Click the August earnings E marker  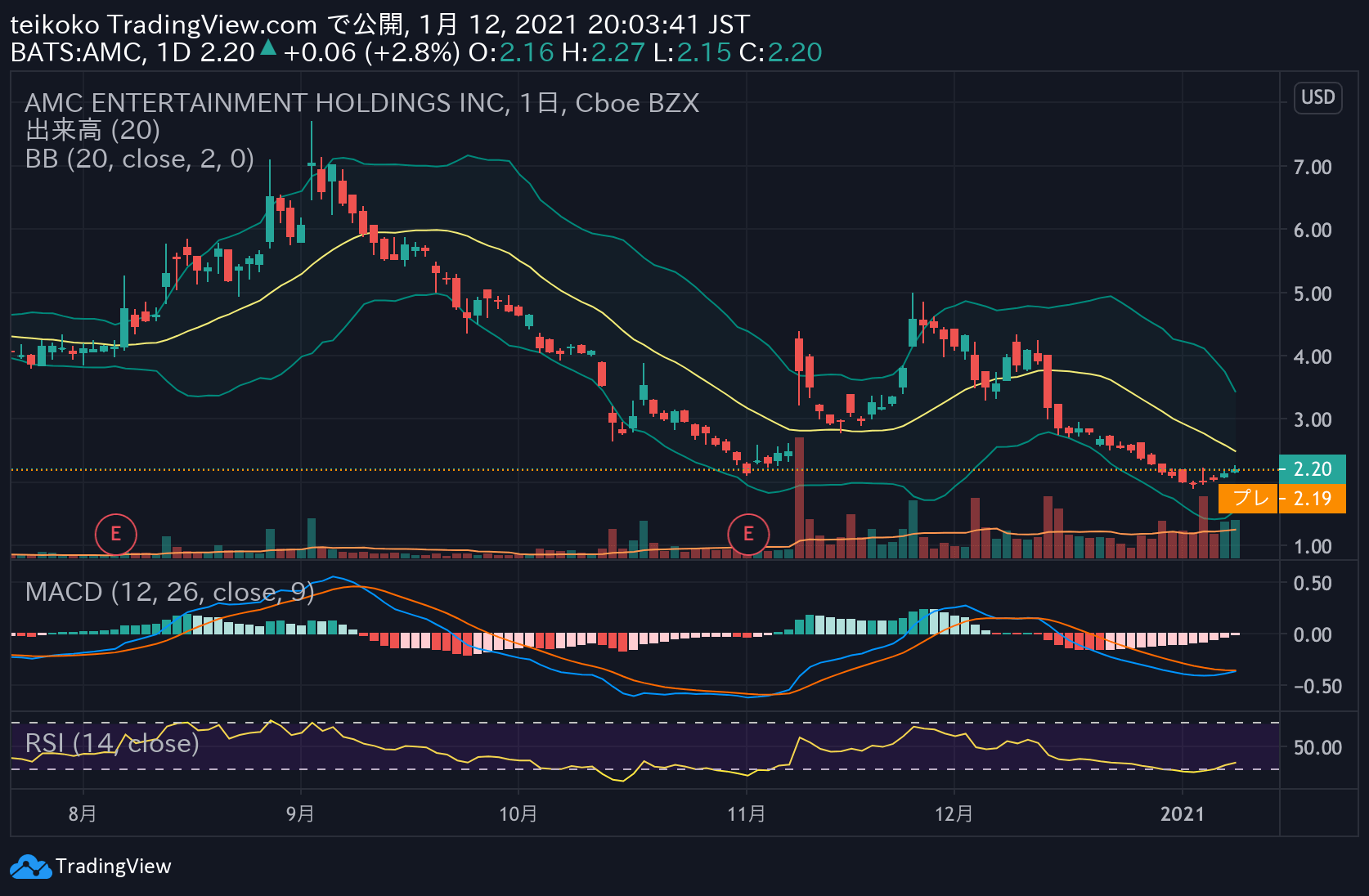[115, 534]
